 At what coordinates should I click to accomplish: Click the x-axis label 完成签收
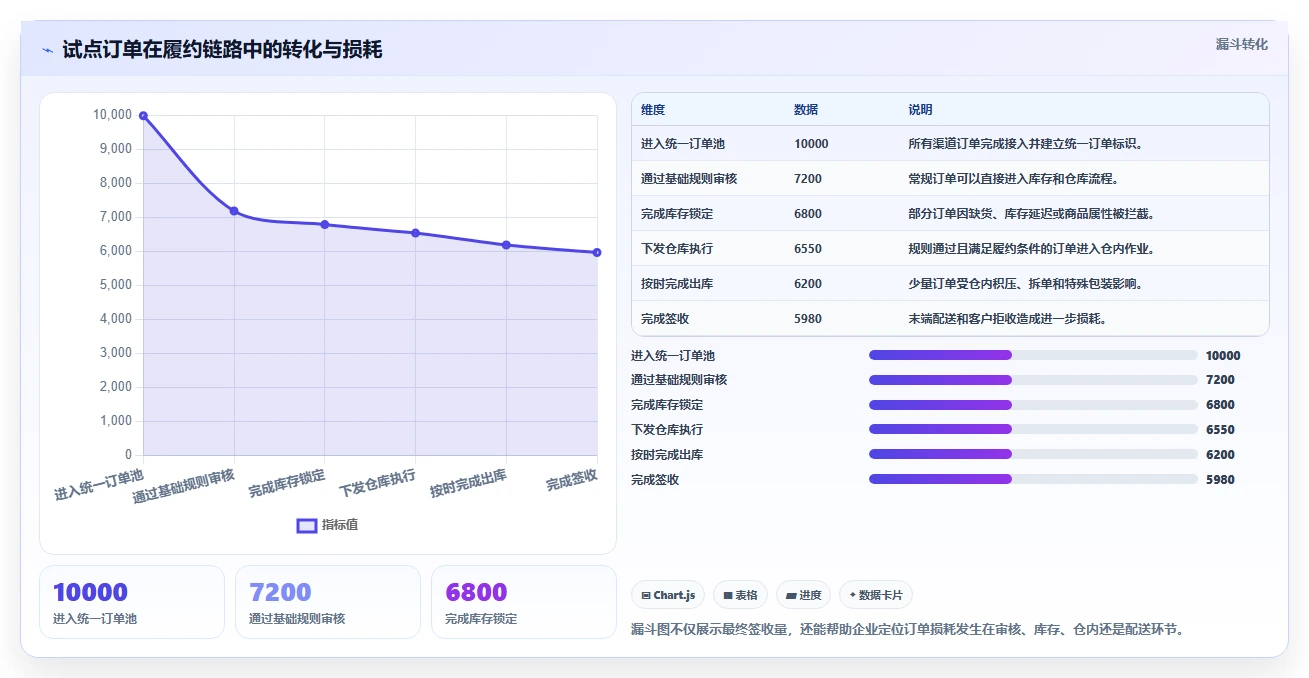pyautogui.click(x=572, y=480)
